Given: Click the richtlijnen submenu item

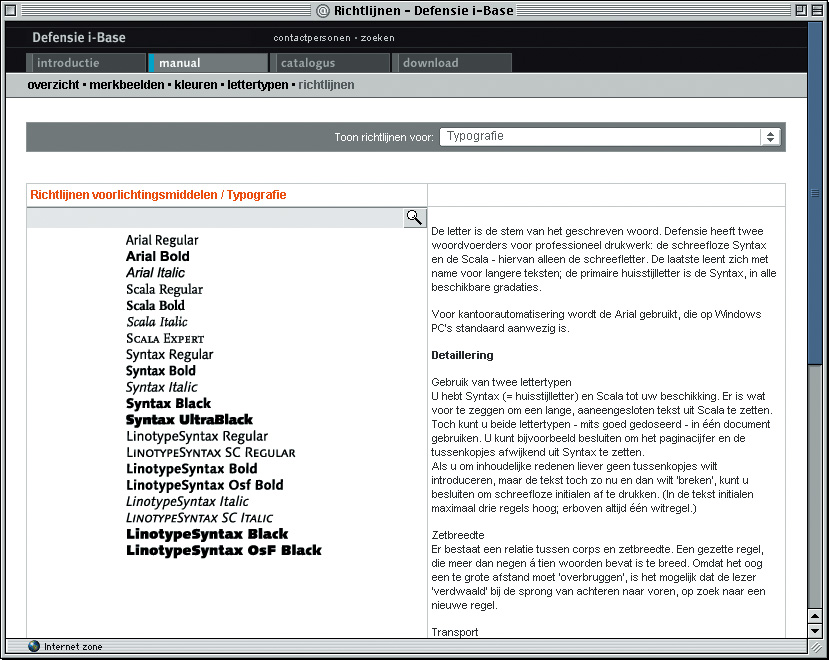Looking at the screenshot, I should coord(326,85).
